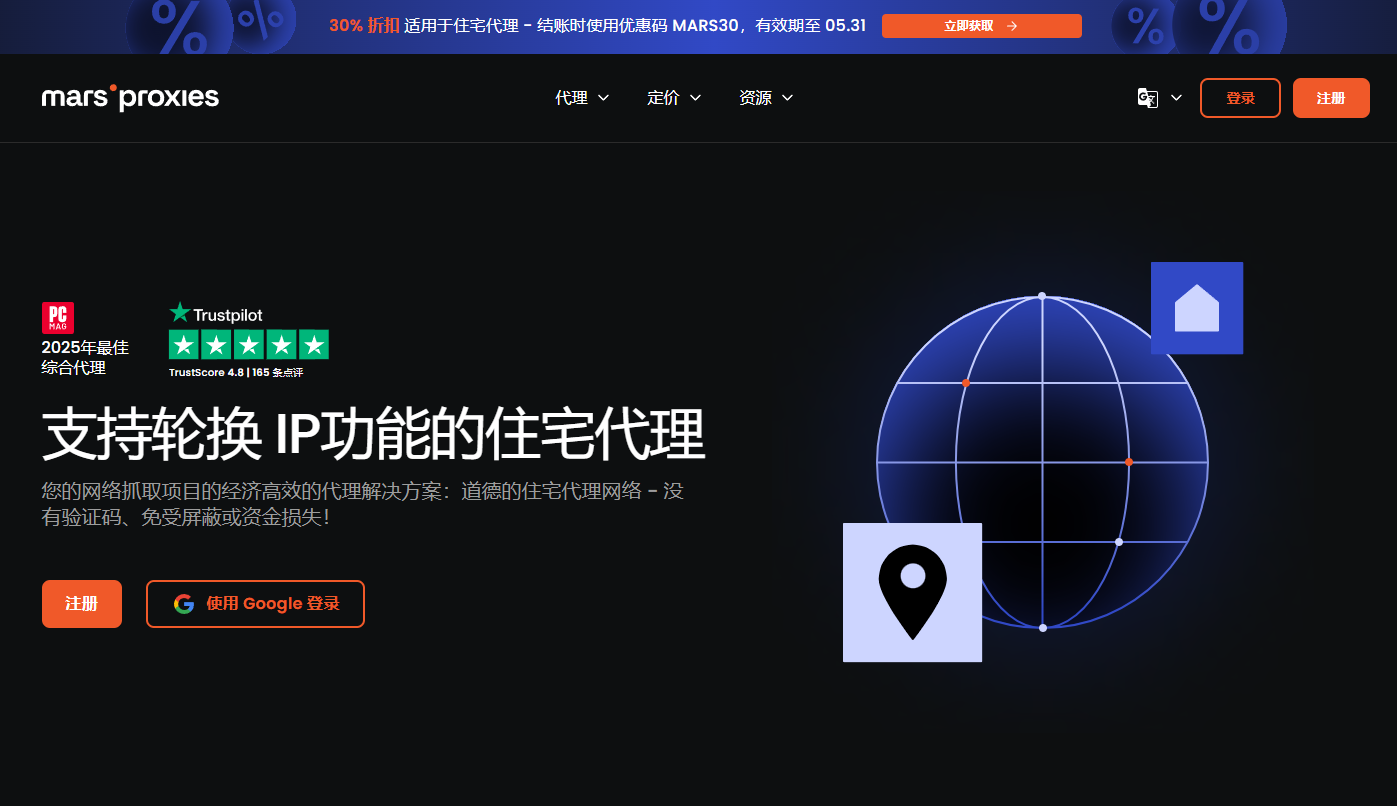Click the Trustpilot five-star rating

[249, 345]
